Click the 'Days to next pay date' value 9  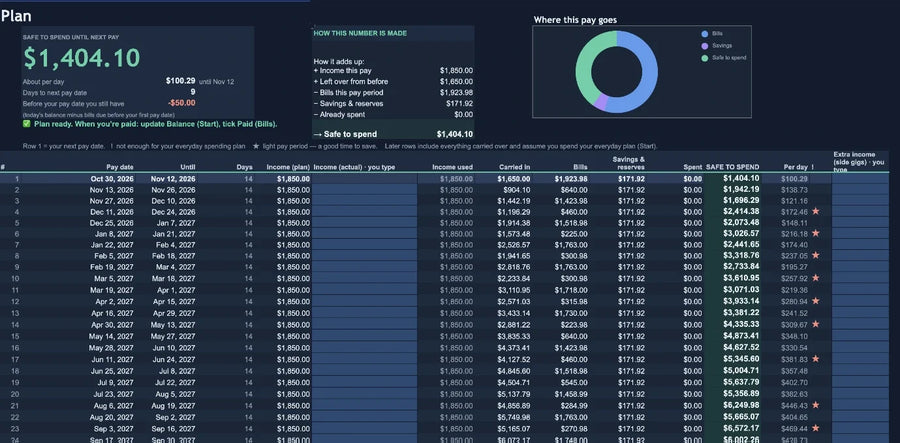pos(193,92)
